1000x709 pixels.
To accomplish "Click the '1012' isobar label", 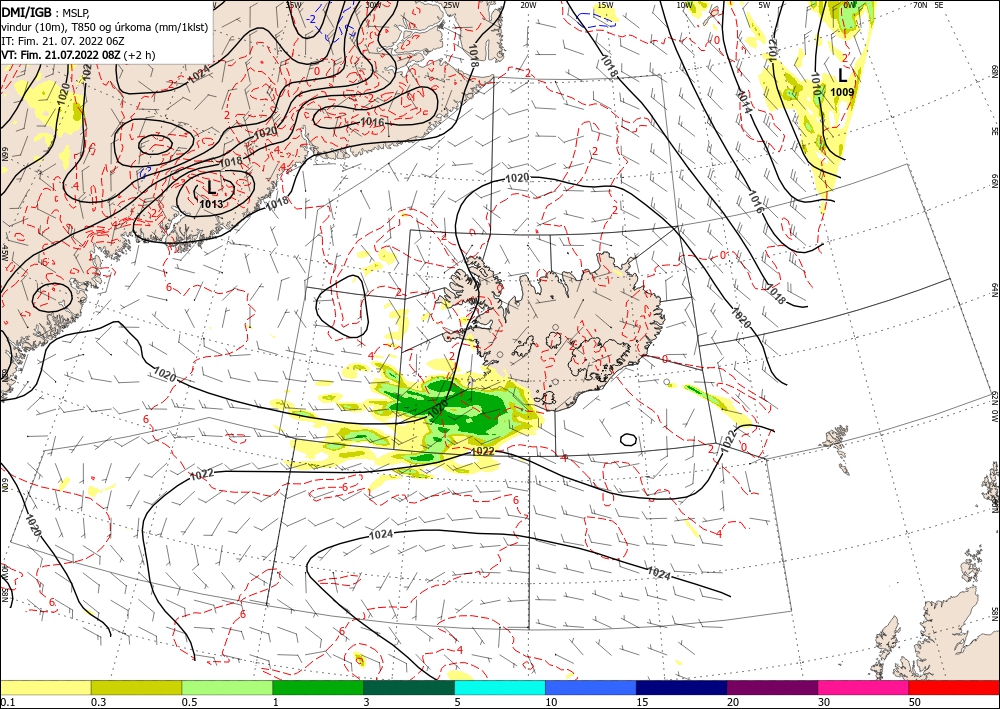I will pyautogui.click(x=773, y=50).
